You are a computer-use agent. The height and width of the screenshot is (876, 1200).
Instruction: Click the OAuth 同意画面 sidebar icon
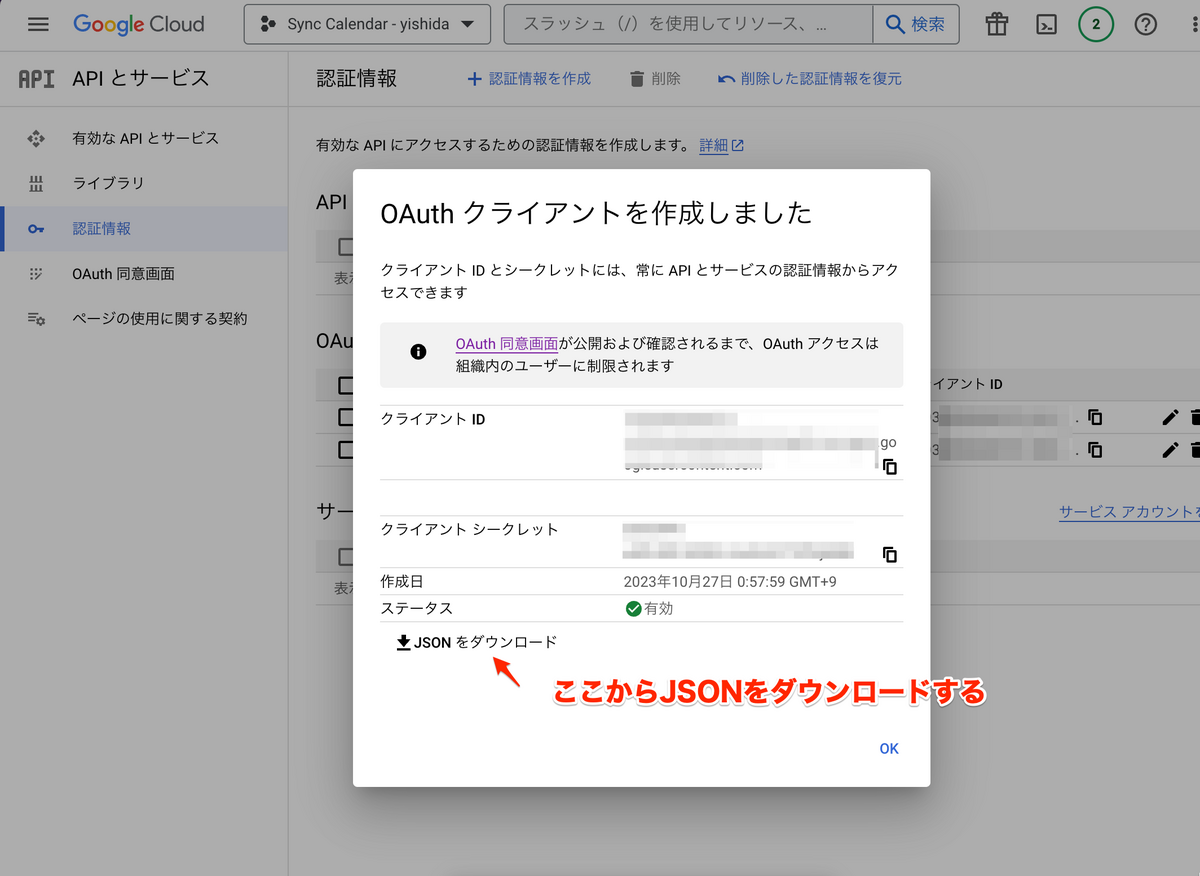pos(36,274)
